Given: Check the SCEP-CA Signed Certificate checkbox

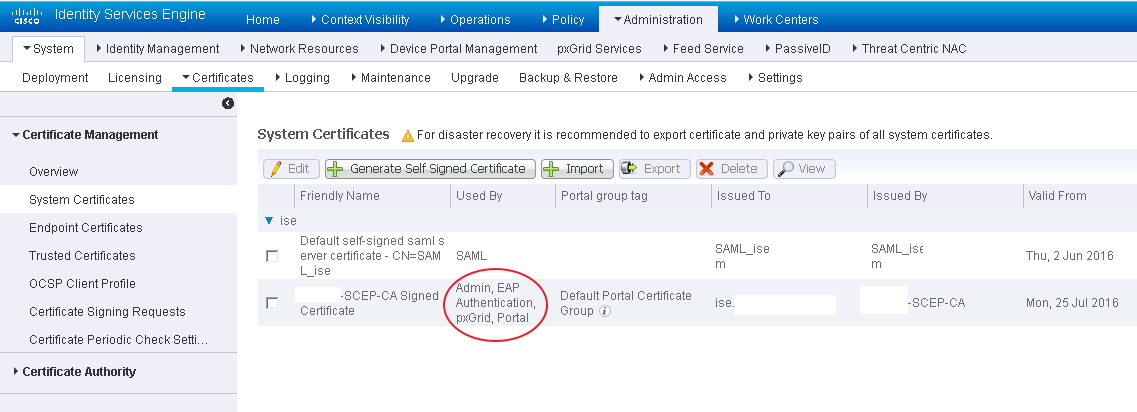Looking at the screenshot, I should pos(272,303).
